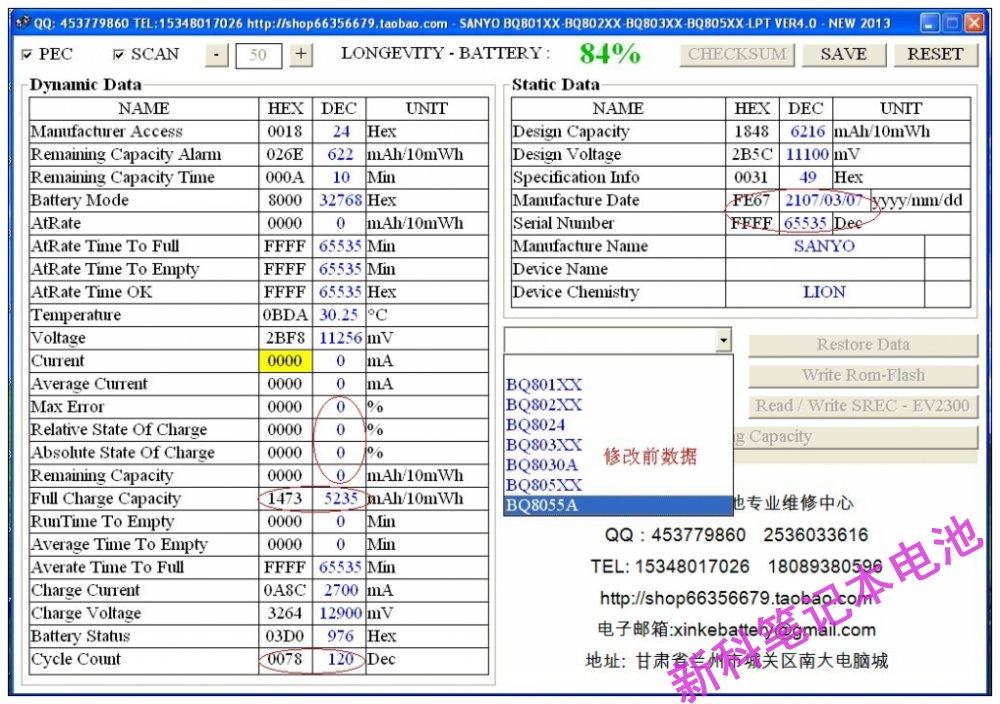Click the SAVE button
Image resolution: width=1000 pixels, height=704 pixels.
pyautogui.click(x=843, y=55)
